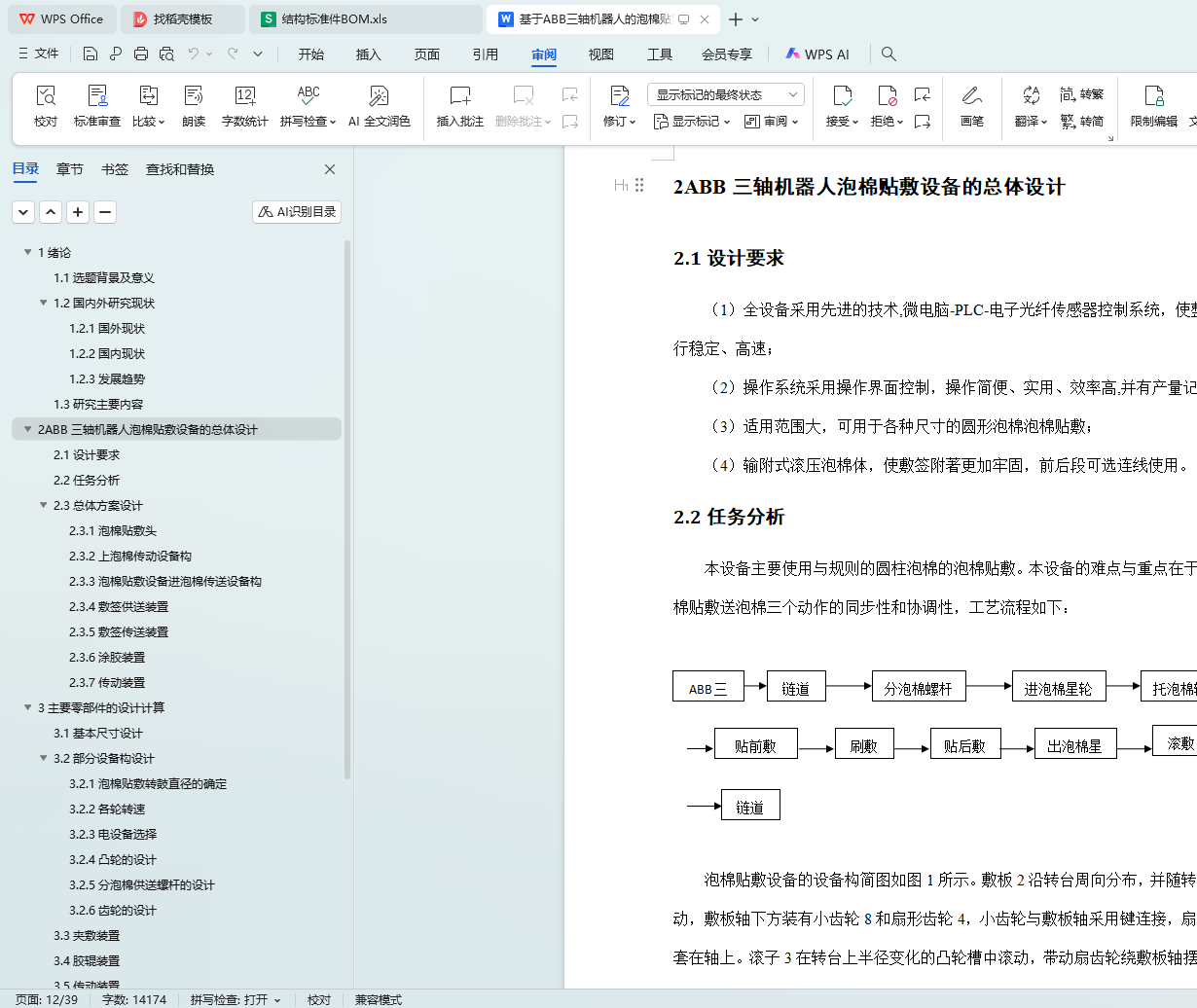This screenshot has width=1197, height=1008.
Task: Collapse the 2.3 总体方案设计 node
Action: click(x=43, y=505)
